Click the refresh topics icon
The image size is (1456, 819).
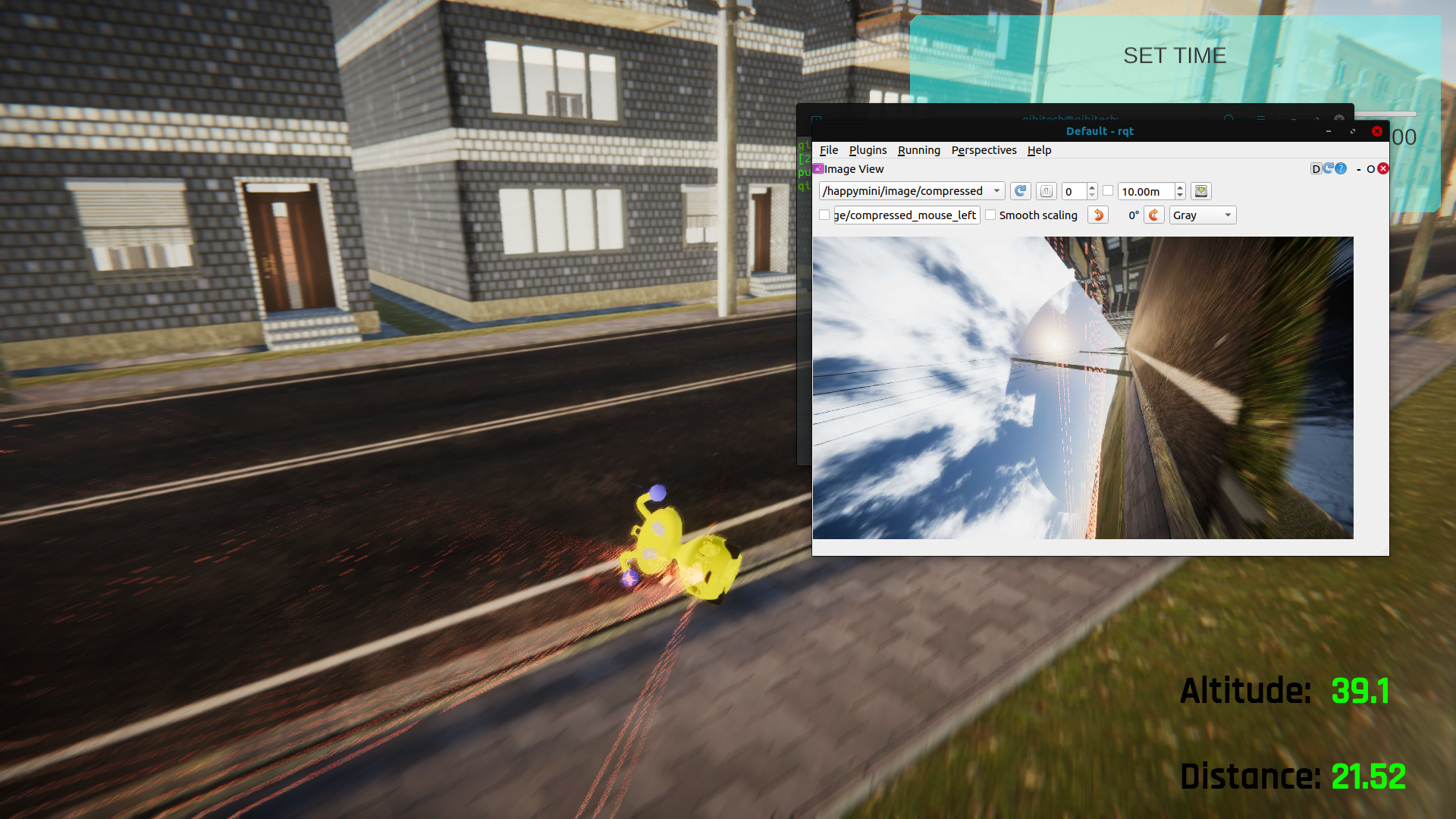tap(1020, 191)
